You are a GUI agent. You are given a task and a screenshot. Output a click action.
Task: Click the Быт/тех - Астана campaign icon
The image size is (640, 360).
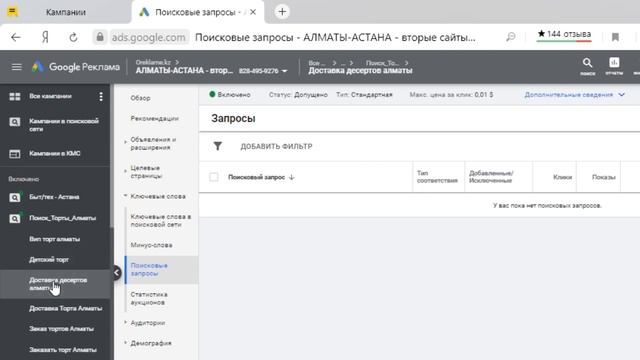(15, 197)
